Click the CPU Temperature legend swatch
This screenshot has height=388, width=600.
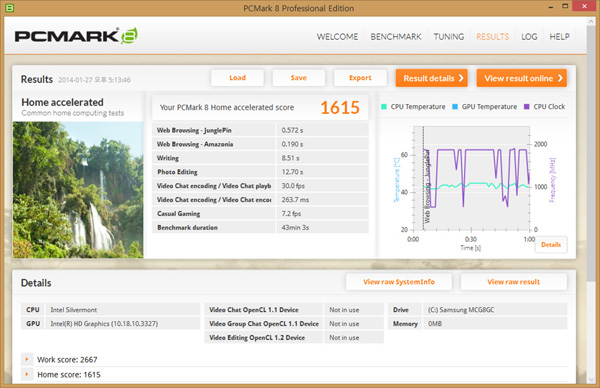pyautogui.click(x=384, y=107)
